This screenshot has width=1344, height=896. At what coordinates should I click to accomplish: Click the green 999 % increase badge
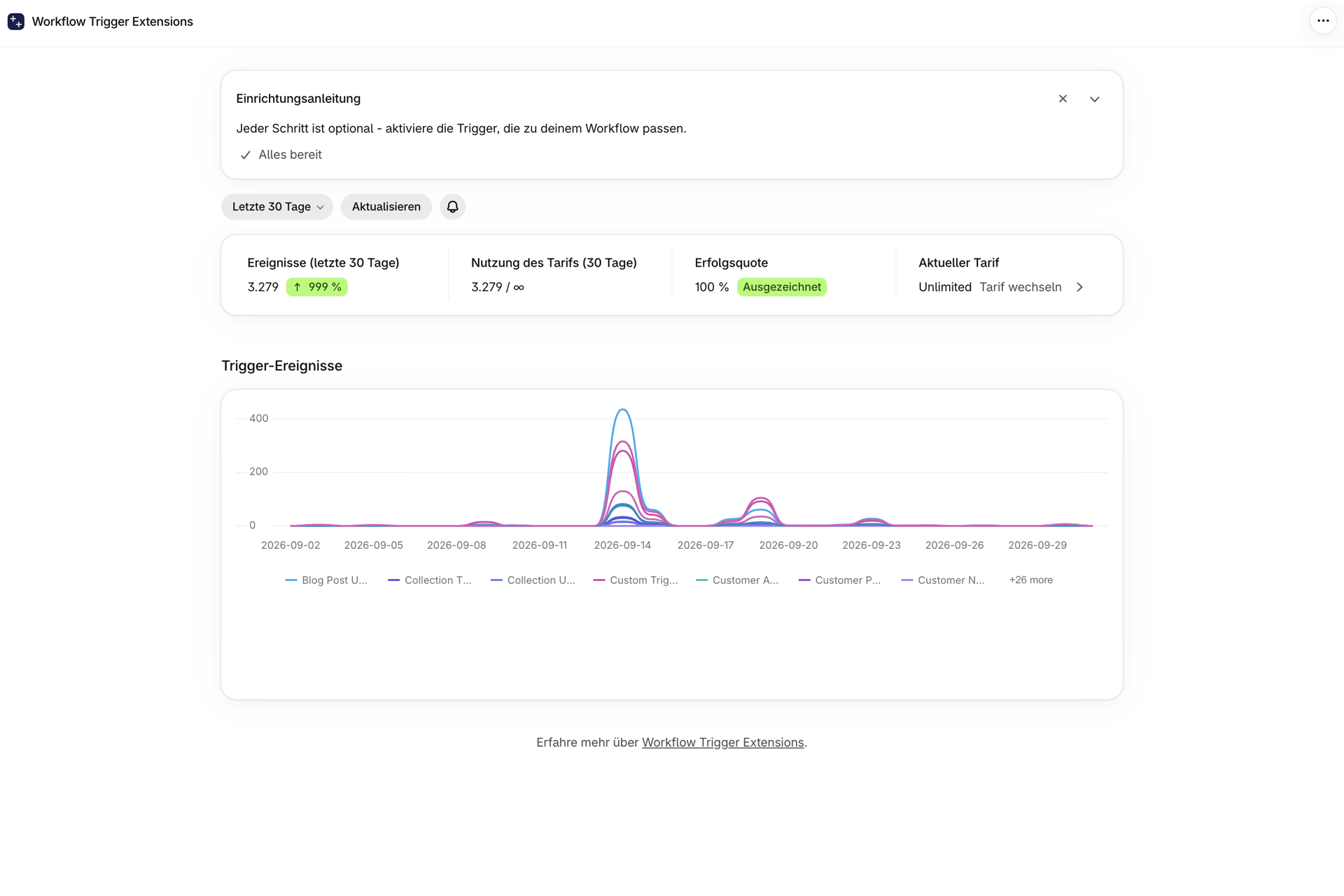pos(317,287)
